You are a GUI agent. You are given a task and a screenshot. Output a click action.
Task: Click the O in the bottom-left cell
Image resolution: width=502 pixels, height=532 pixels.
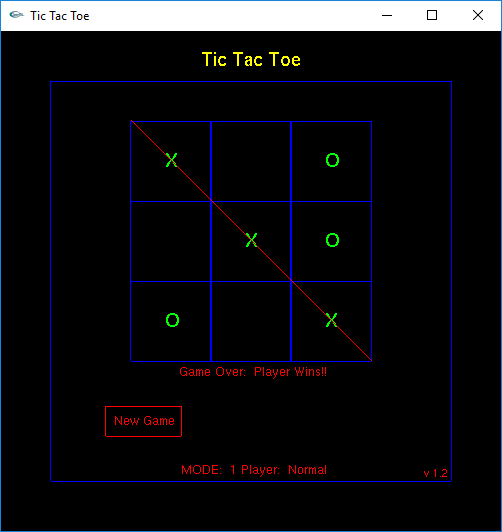coord(172,320)
